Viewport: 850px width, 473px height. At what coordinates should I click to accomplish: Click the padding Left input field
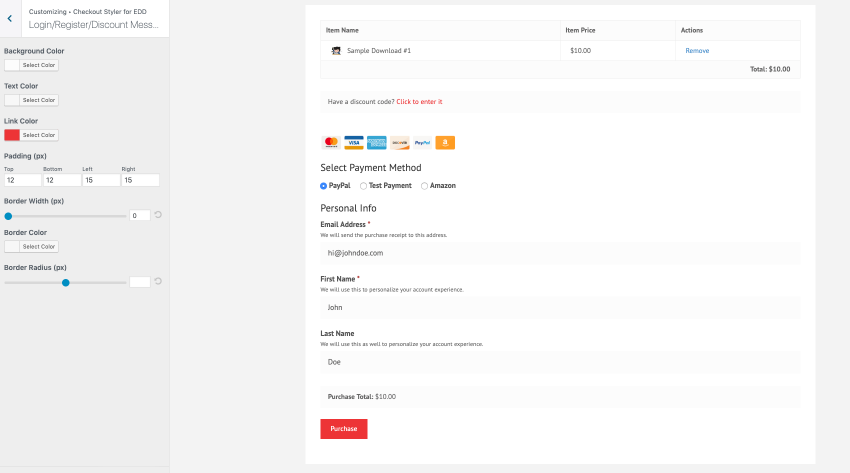(x=101, y=180)
